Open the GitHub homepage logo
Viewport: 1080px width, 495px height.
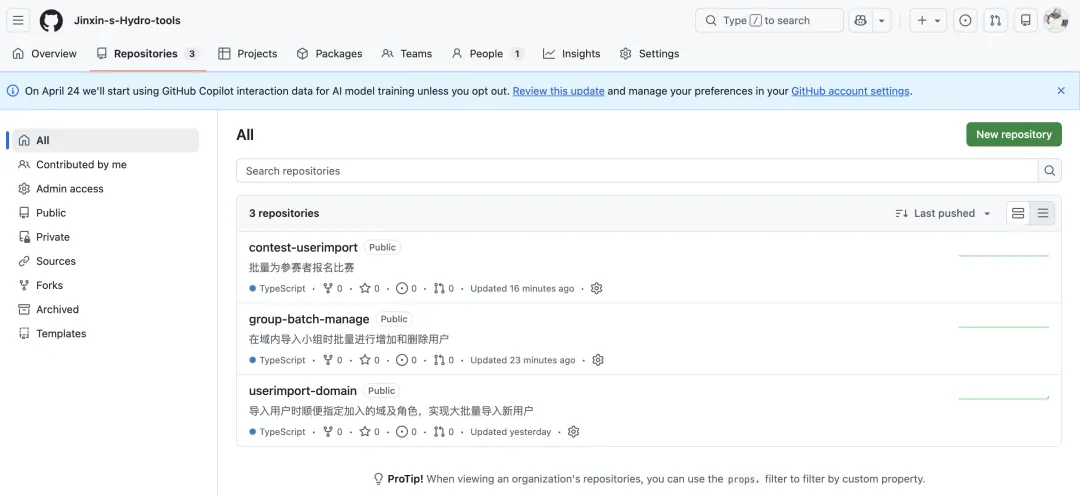51,20
